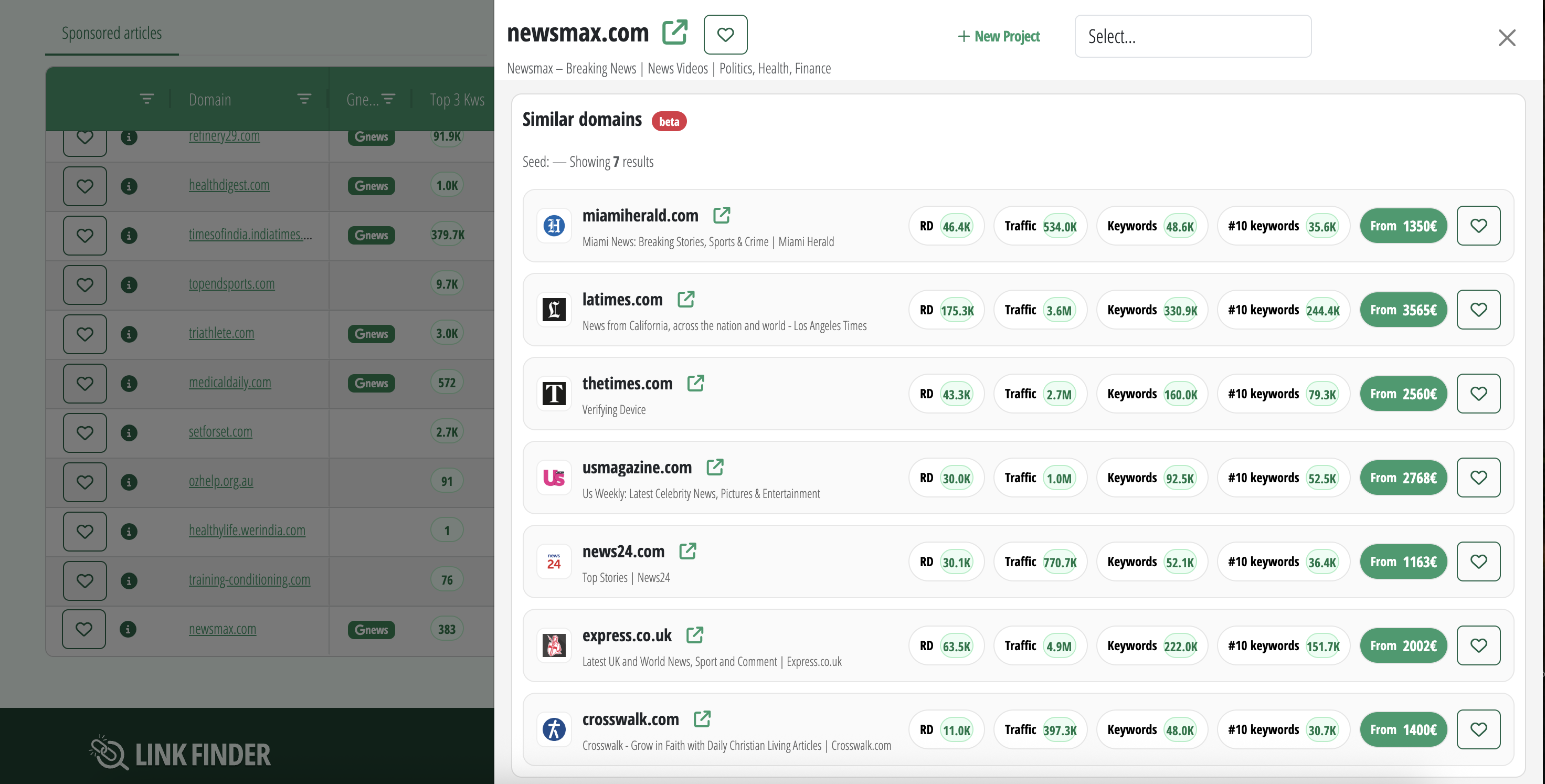The image size is (1545, 784).
Task: Show info for topendsports.com row
Action: pyautogui.click(x=129, y=284)
